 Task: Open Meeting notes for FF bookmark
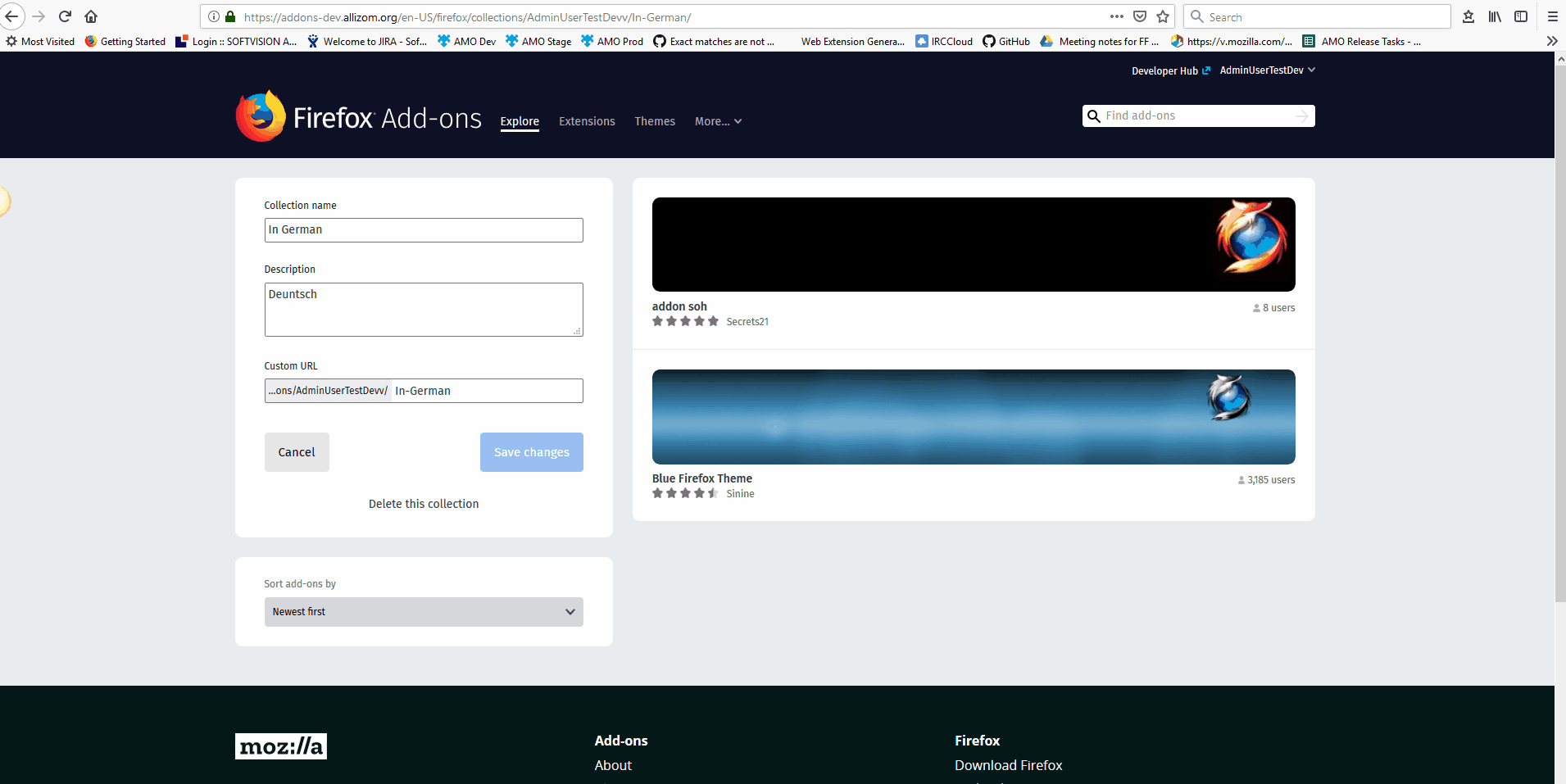coord(1100,41)
